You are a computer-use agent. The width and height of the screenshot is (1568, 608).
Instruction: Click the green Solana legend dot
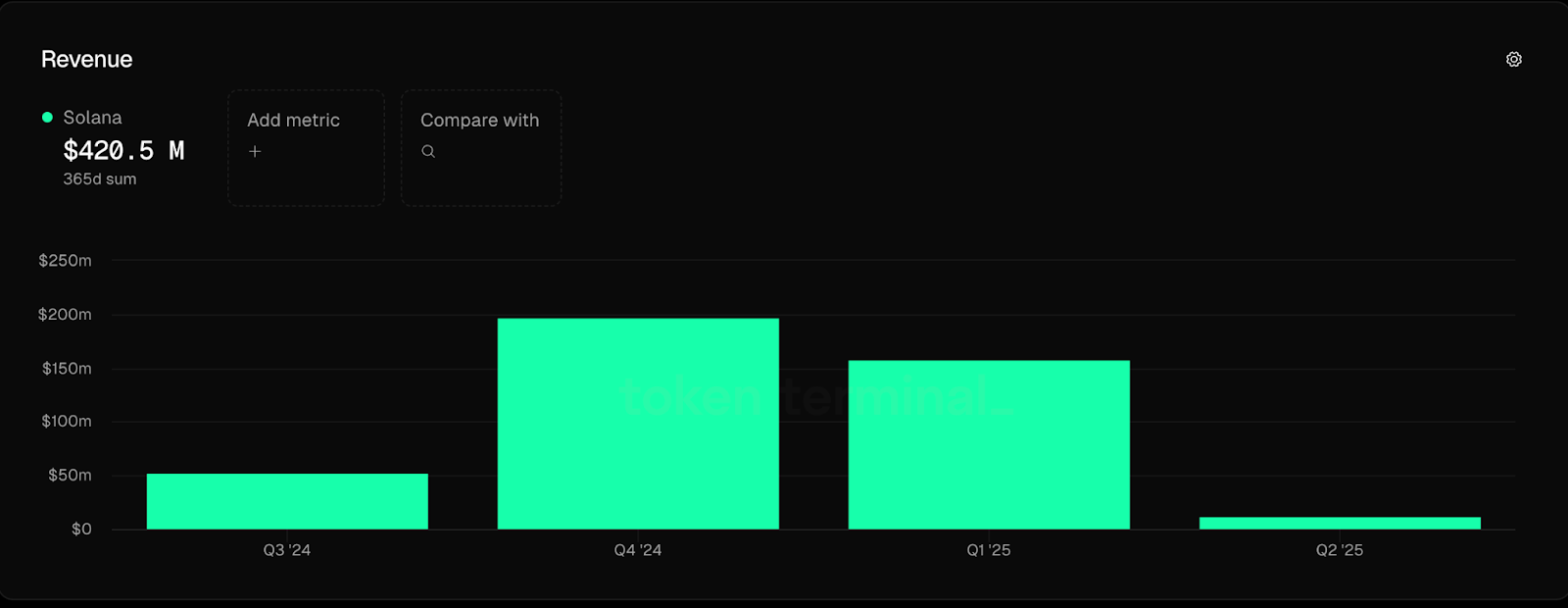[x=47, y=118]
